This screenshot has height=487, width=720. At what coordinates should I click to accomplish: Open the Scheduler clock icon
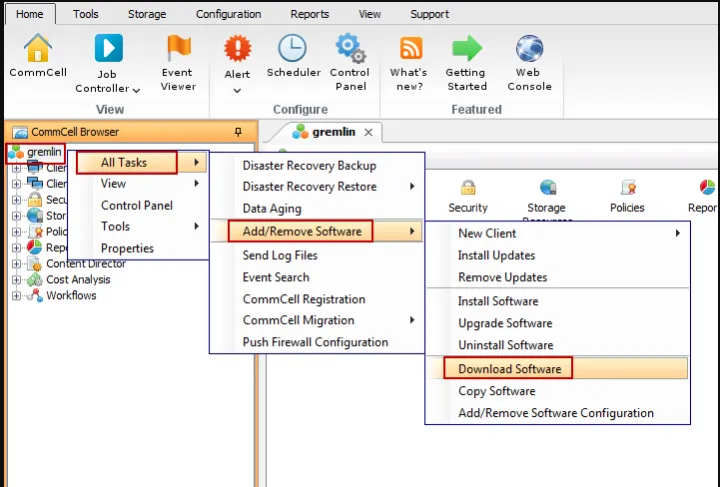[292, 48]
